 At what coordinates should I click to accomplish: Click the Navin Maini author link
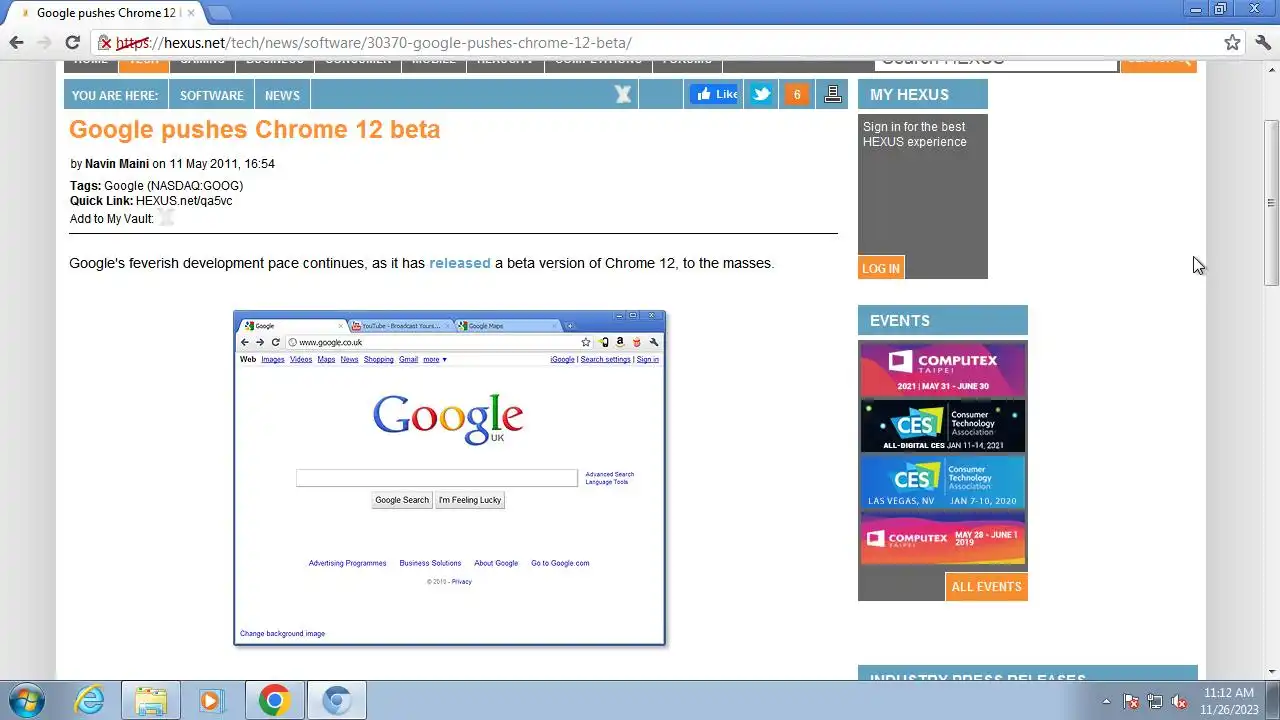pos(117,164)
